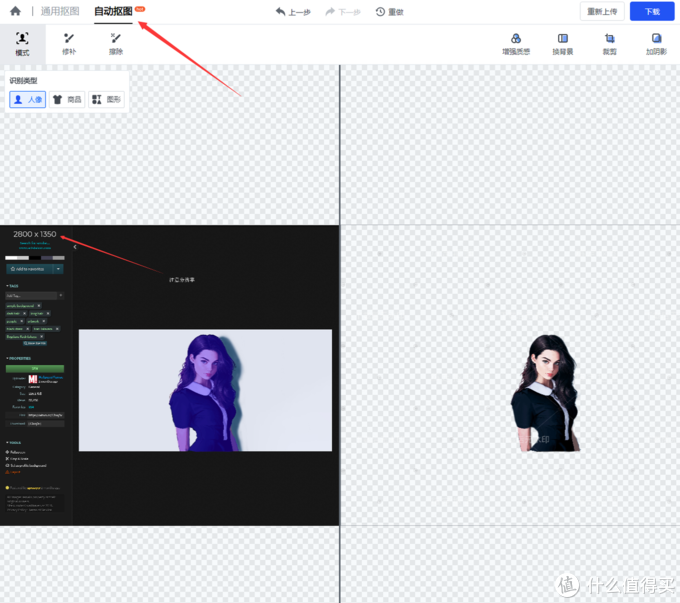Switch to the 自动抠图 tab
This screenshot has width=680, height=603.
tap(113, 12)
